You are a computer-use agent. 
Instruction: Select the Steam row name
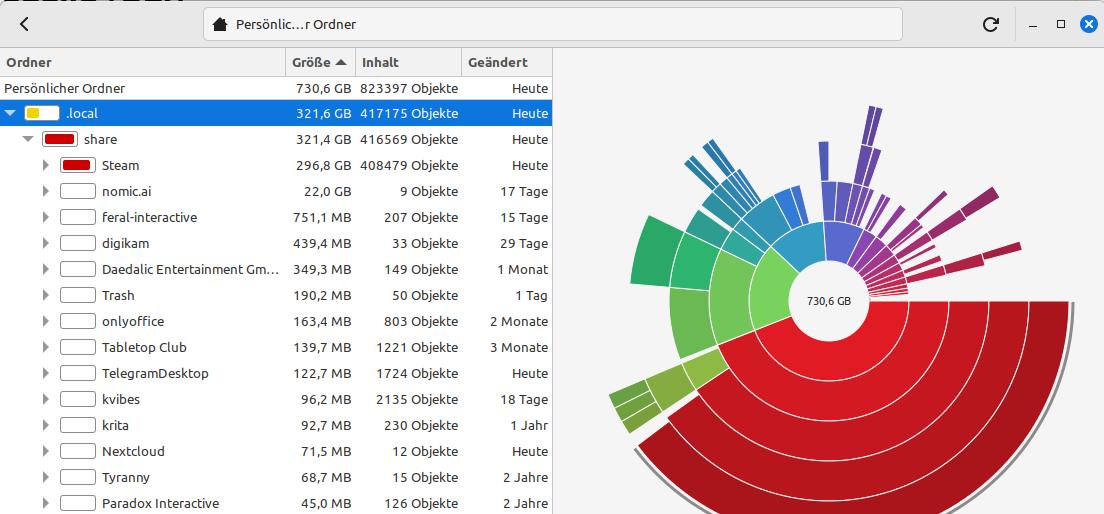(x=120, y=165)
